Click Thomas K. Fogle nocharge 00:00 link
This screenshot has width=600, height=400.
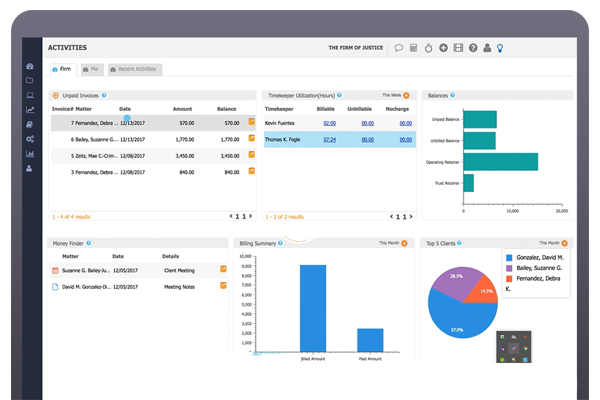point(406,140)
